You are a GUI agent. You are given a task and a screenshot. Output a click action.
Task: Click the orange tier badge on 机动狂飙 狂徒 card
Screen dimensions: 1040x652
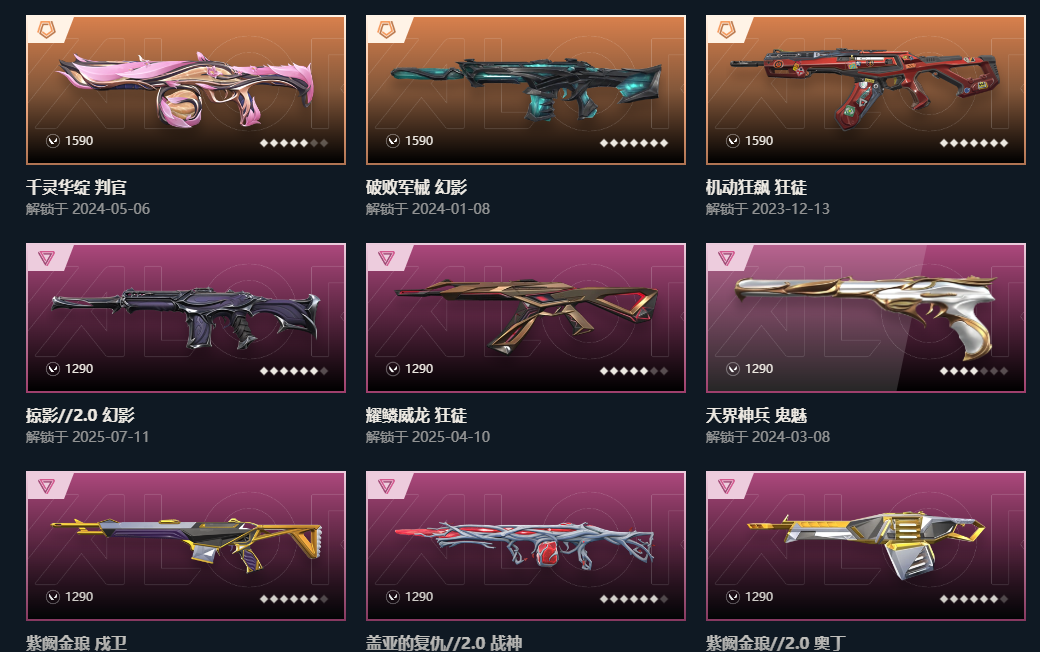click(x=727, y=29)
